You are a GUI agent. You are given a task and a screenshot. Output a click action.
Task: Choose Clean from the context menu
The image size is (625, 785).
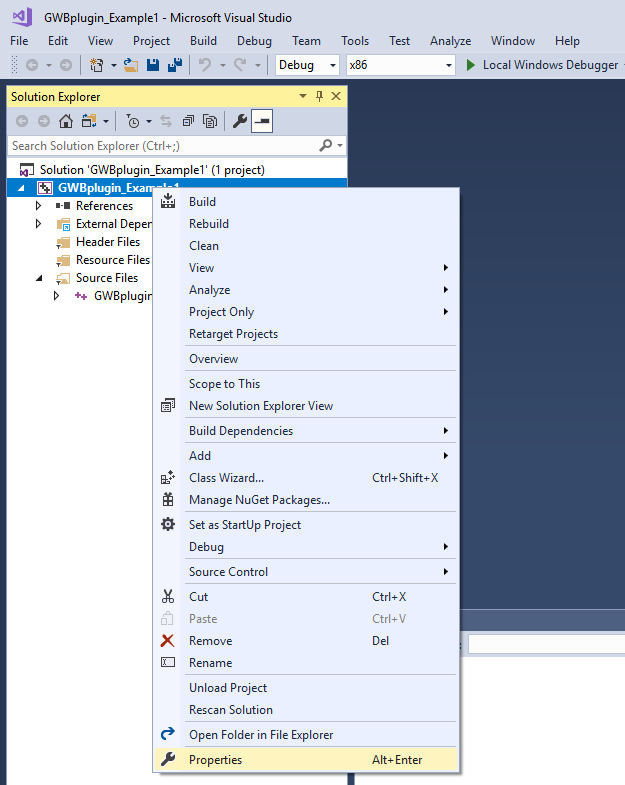[306, 246]
